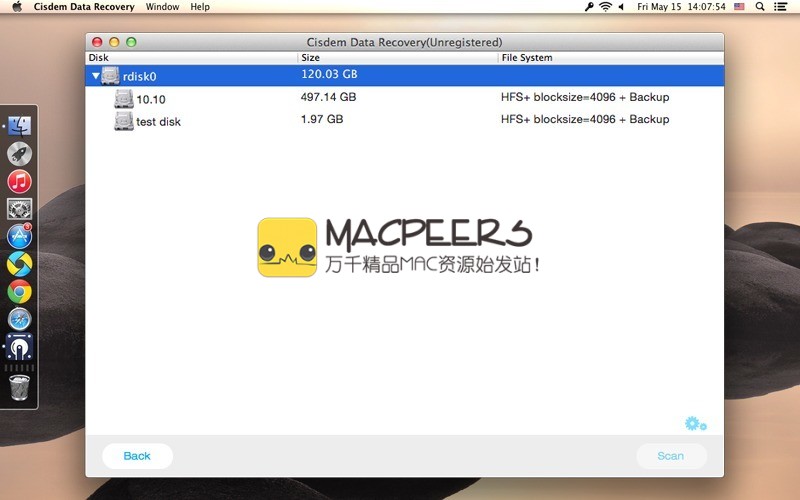The image size is (800, 500).
Task: Click the 1.97 GB size value
Action: pos(321,119)
